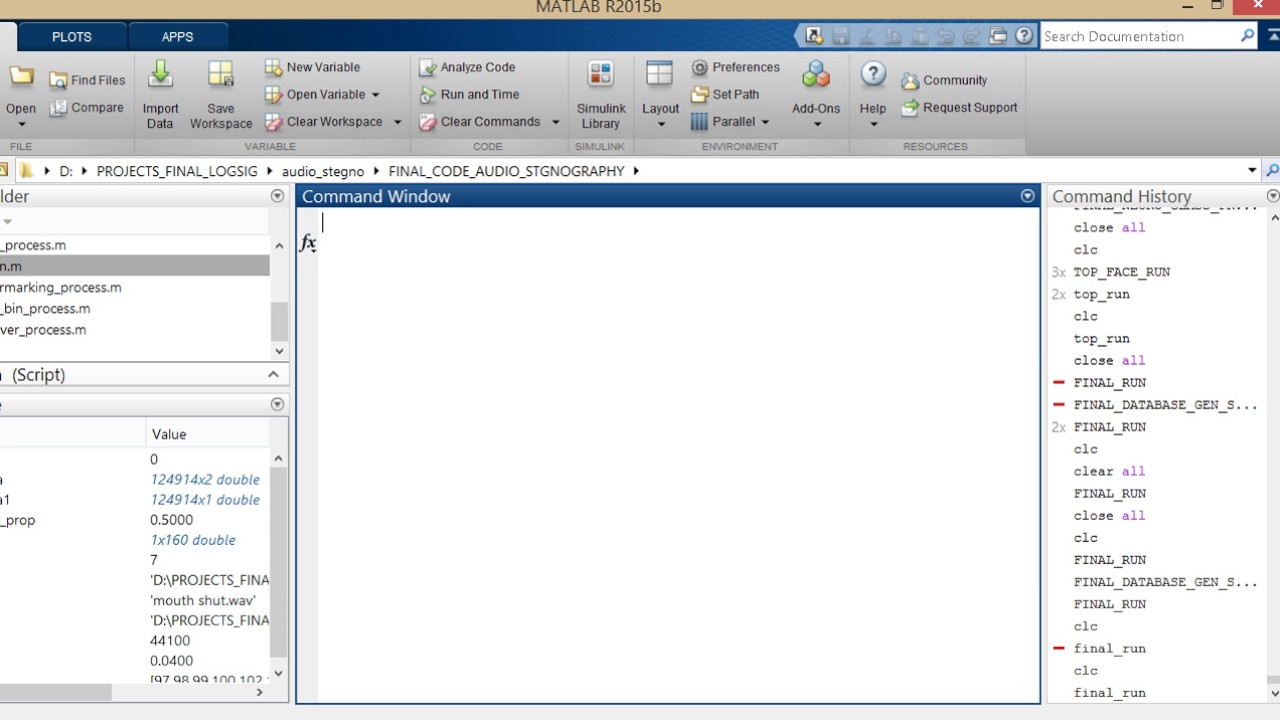
Task: Click the fx function browser icon
Action: [308, 242]
